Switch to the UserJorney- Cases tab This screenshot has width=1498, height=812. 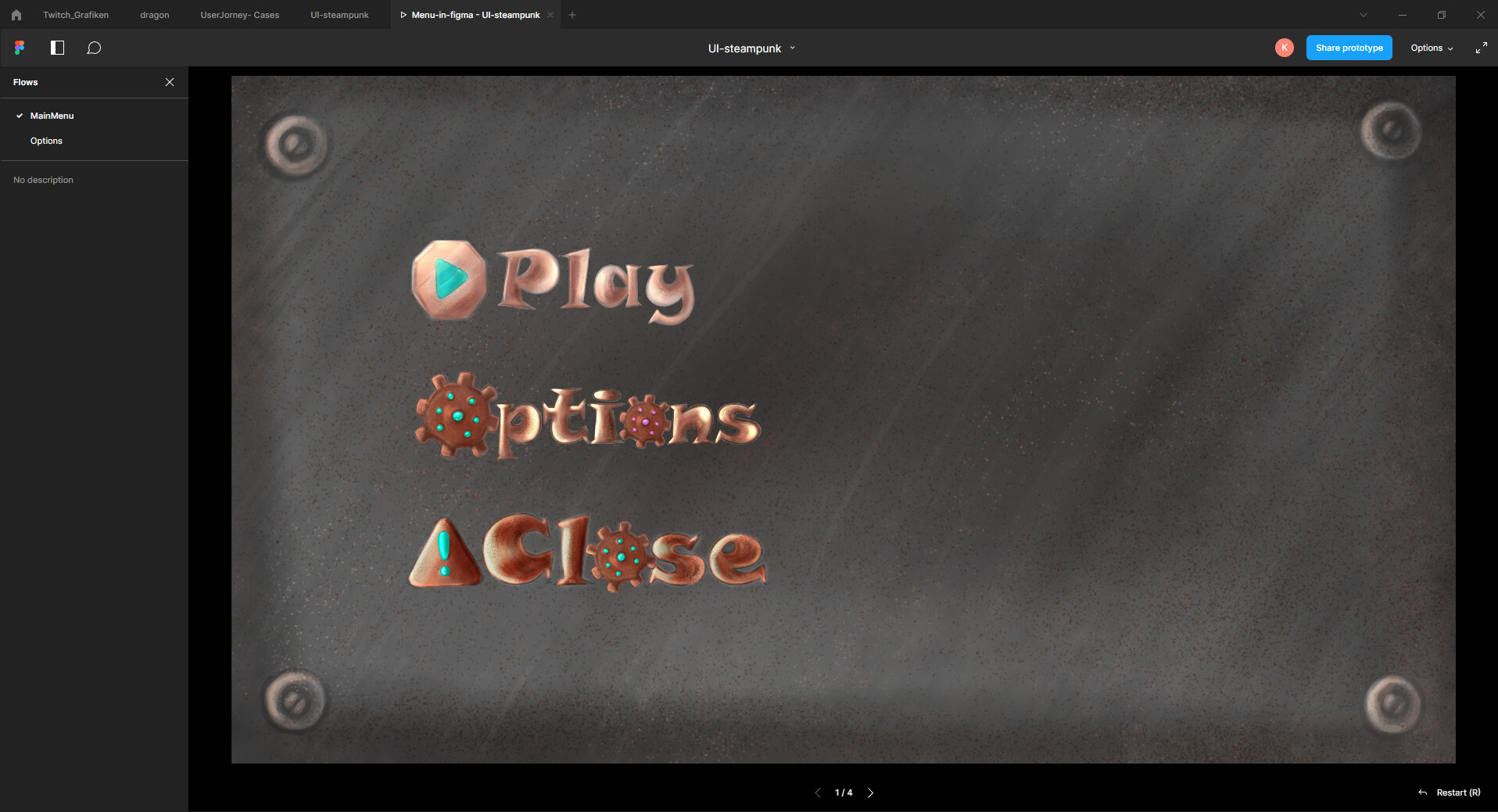tap(240, 14)
